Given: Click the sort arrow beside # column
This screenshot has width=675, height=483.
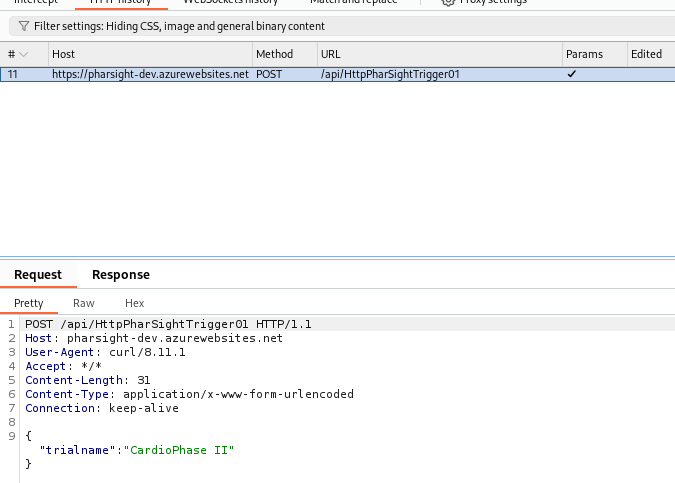Looking at the screenshot, I should pos(23,54).
